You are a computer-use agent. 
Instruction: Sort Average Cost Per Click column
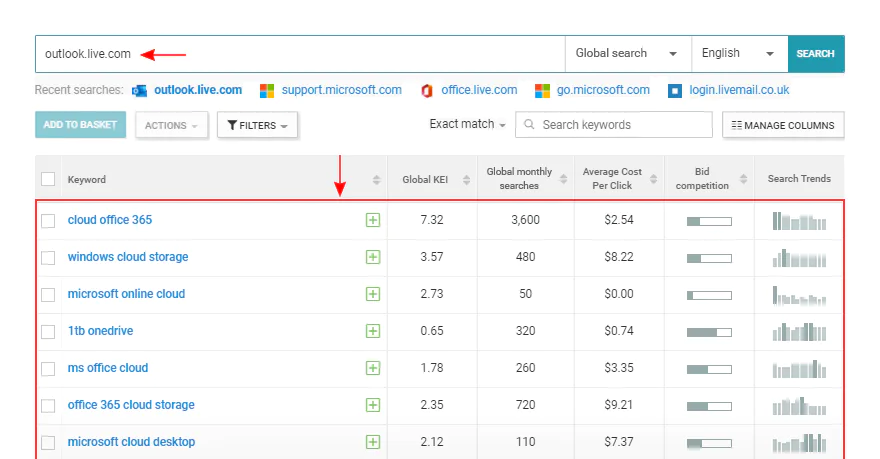[653, 179]
